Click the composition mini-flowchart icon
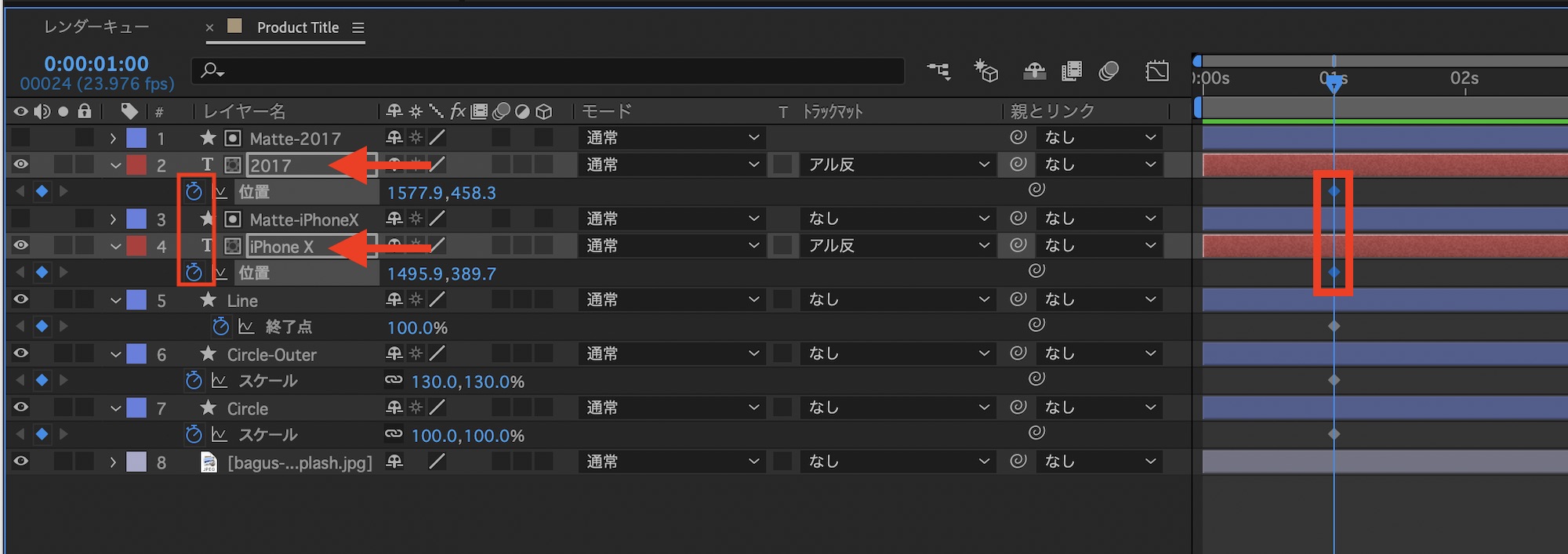Image resolution: width=1568 pixels, height=554 pixels. click(938, 71)
